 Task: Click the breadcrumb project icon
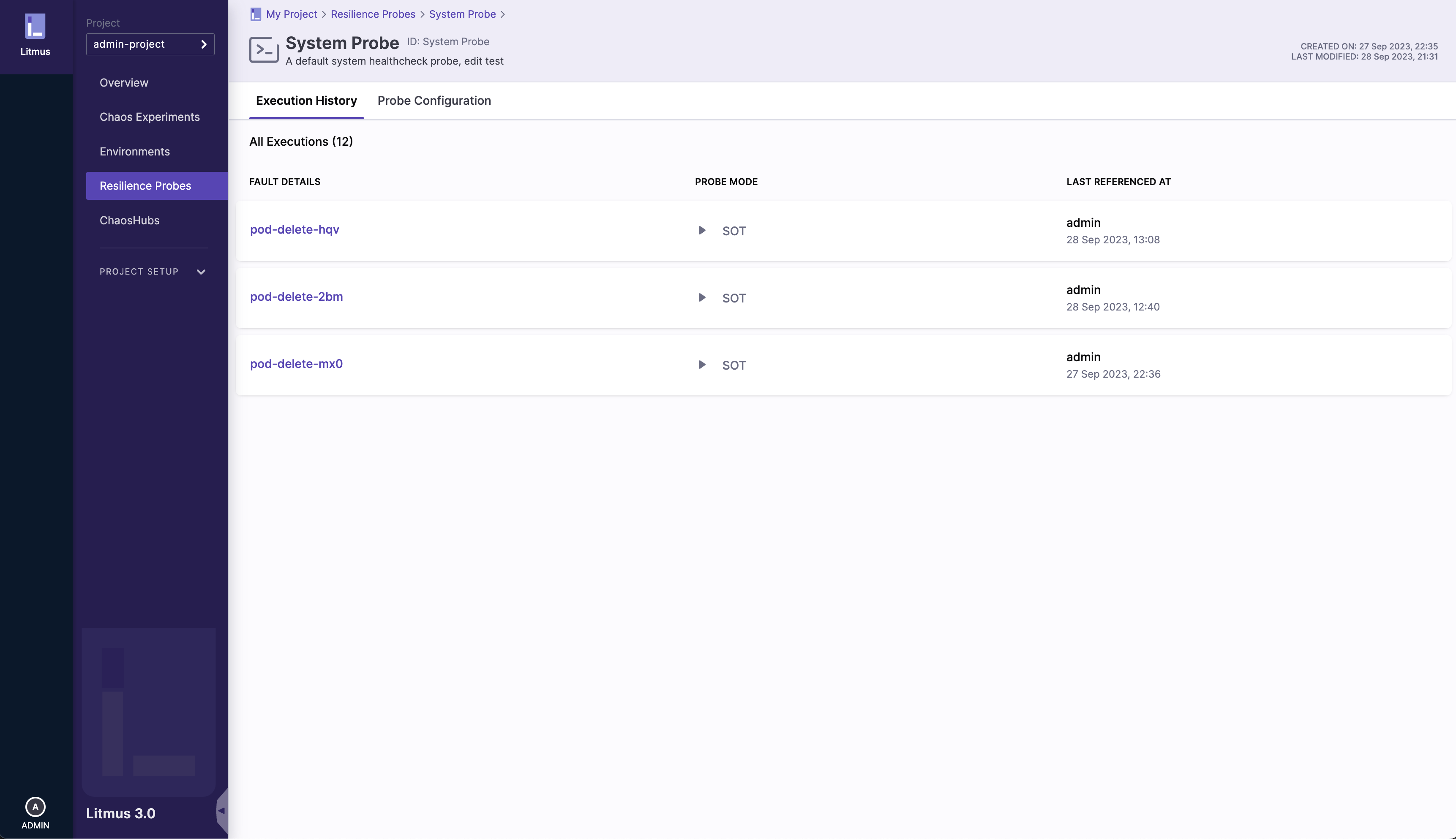[x=256, y=14]
